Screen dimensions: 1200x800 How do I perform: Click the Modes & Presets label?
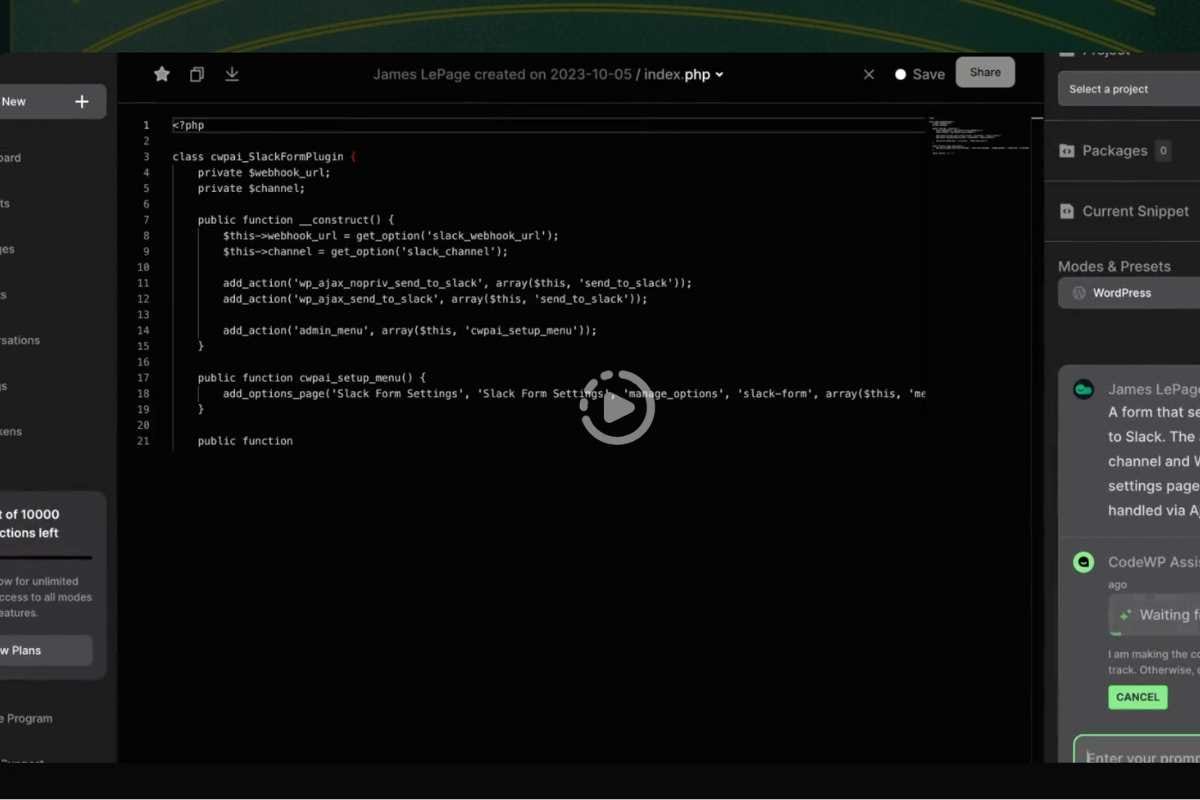(x=1114, y=267)
